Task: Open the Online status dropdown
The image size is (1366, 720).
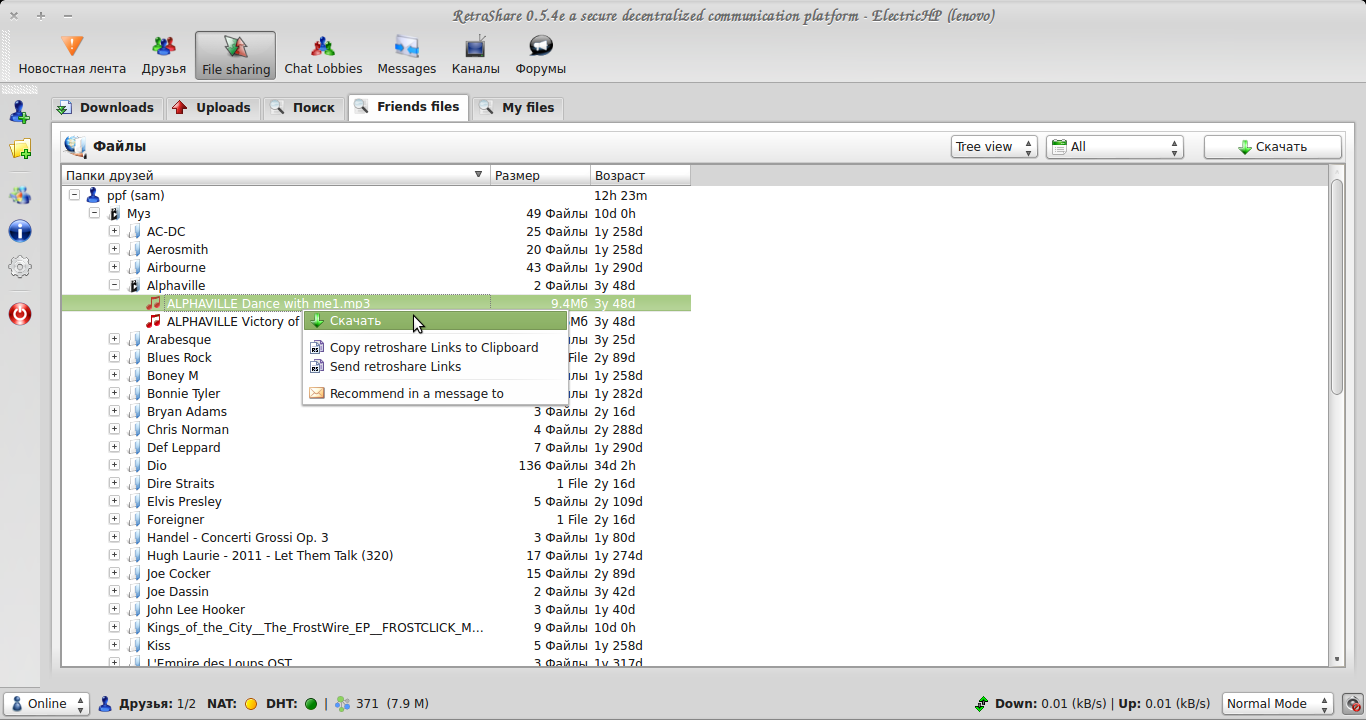Action: pos(47,704)
